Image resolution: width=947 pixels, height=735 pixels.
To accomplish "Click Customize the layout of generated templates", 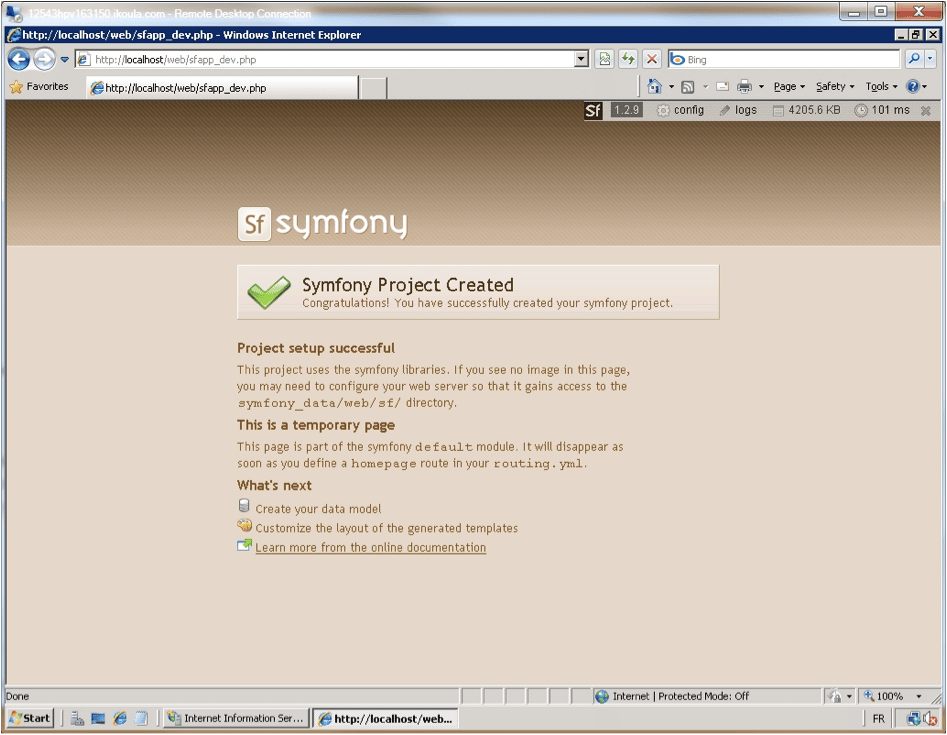I will (x=387, y=528).
